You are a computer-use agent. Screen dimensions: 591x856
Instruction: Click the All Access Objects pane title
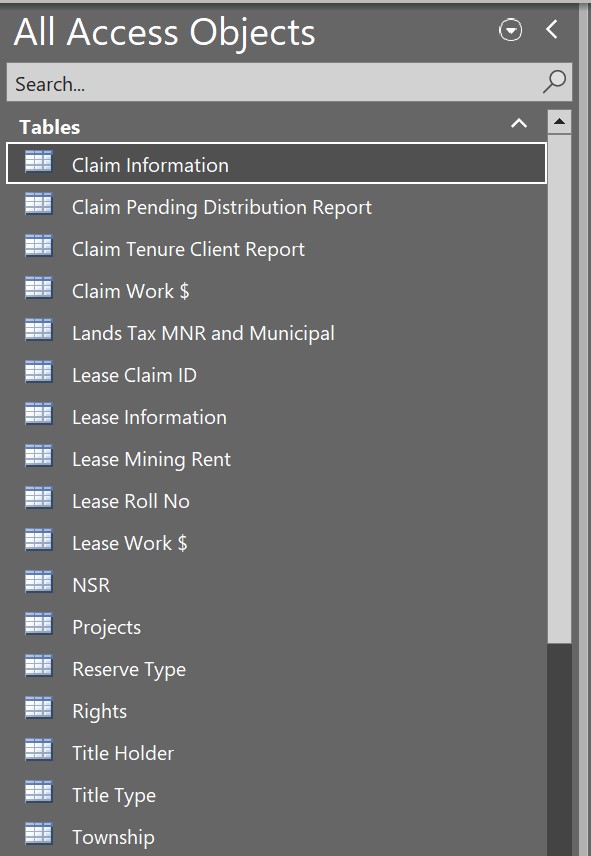(x=164, y=32)
